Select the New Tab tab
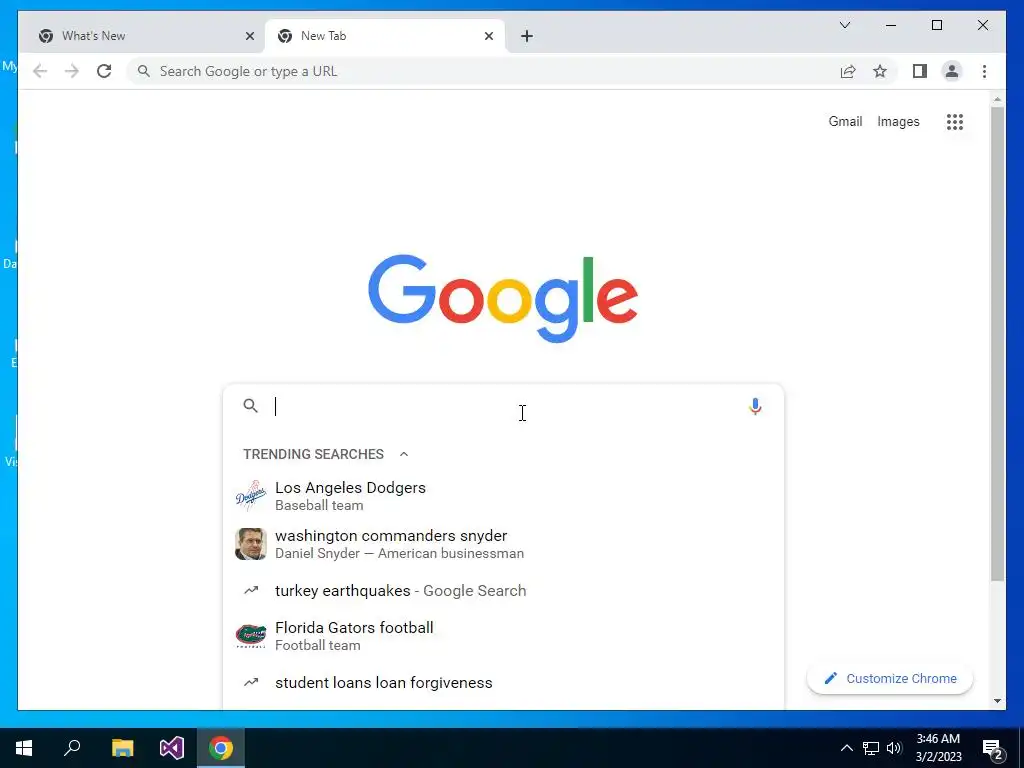Image resolution: width=1024 pixels, height=768 pixels. pyautogui.click(x=385, y=36)
